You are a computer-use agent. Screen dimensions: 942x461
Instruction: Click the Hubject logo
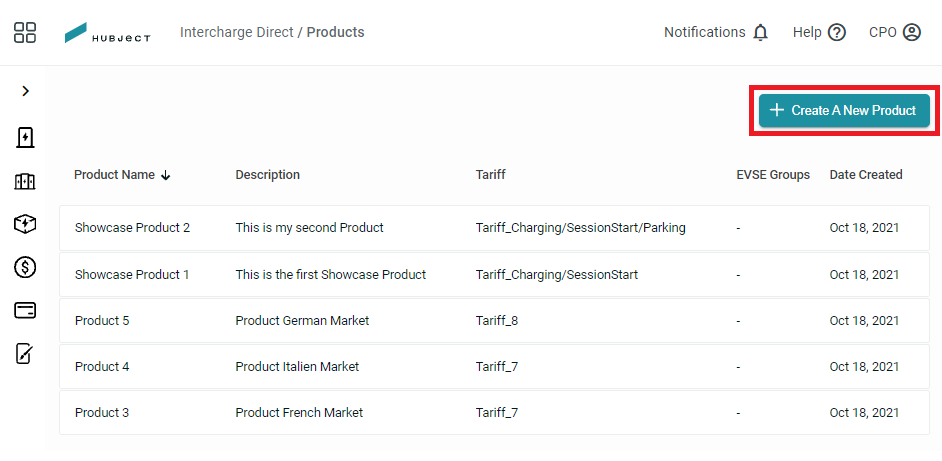[108, 33]
